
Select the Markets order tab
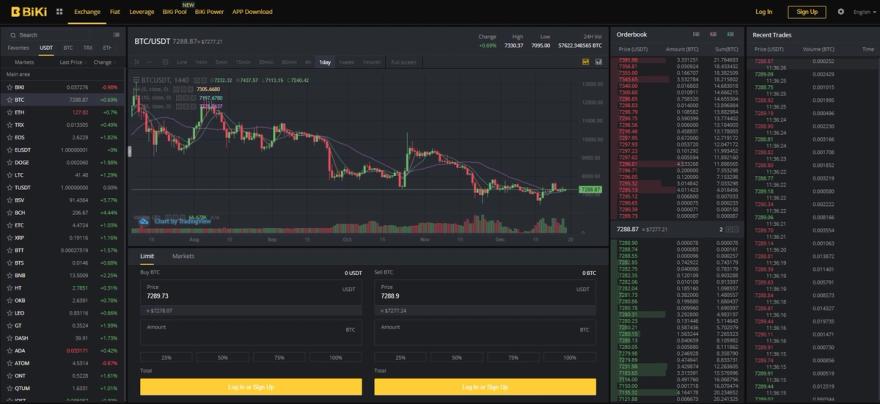(183, 256)
